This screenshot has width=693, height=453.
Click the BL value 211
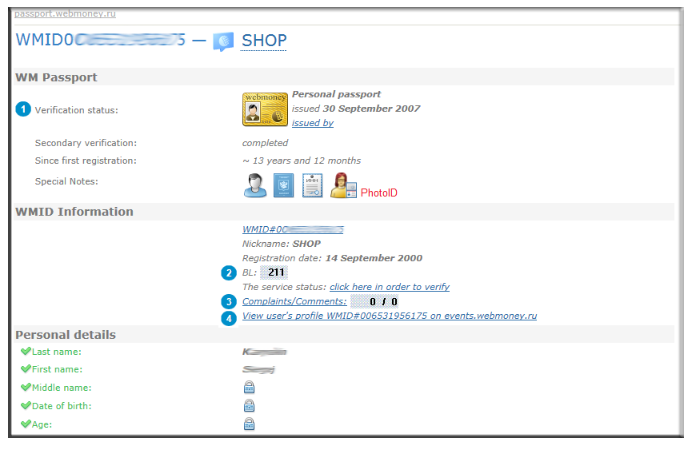coord(274,272)
